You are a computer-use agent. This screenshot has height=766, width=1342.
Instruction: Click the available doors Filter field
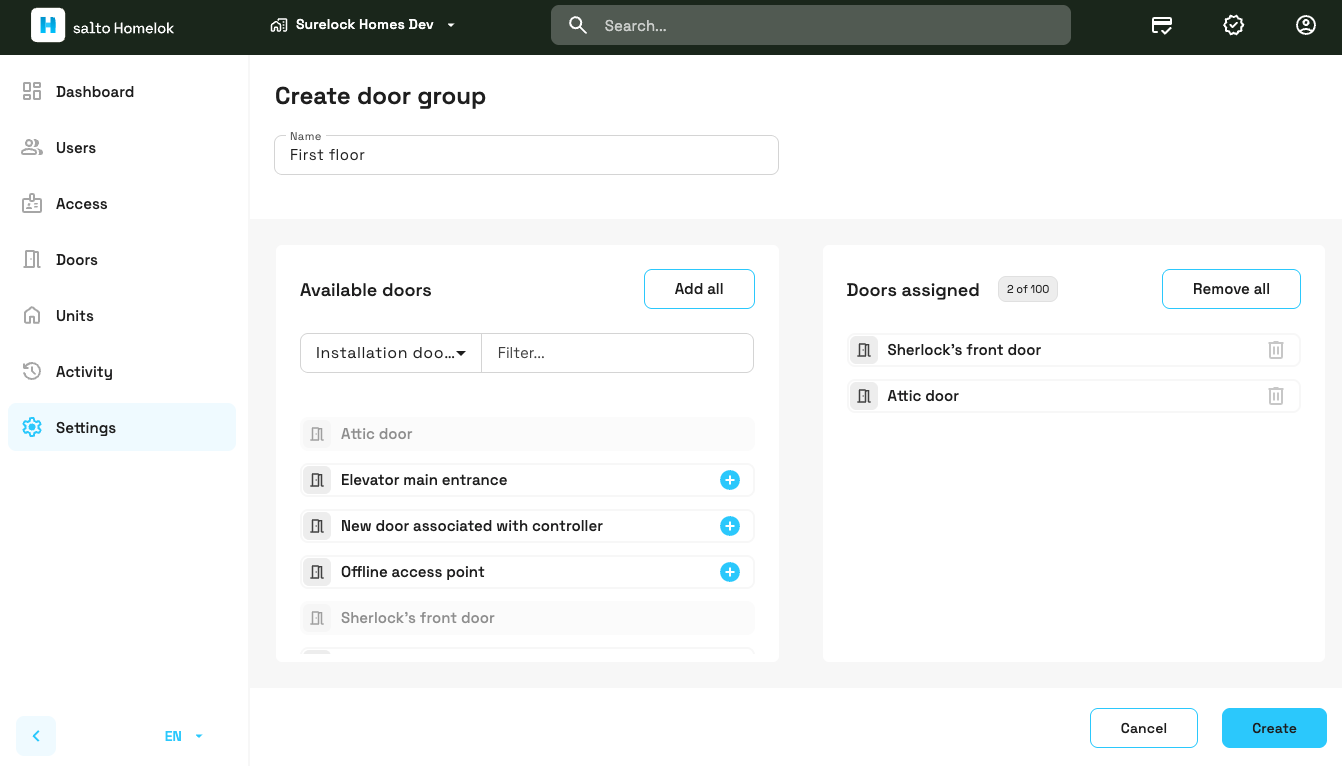point(618,353)
